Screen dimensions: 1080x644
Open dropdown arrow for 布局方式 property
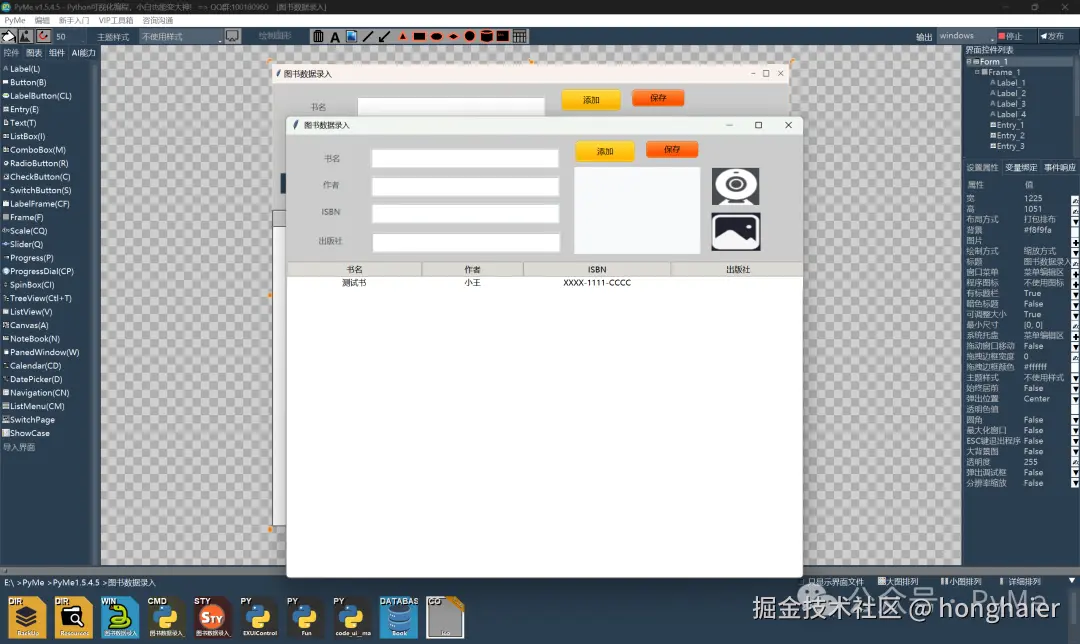coord(1075,220)
